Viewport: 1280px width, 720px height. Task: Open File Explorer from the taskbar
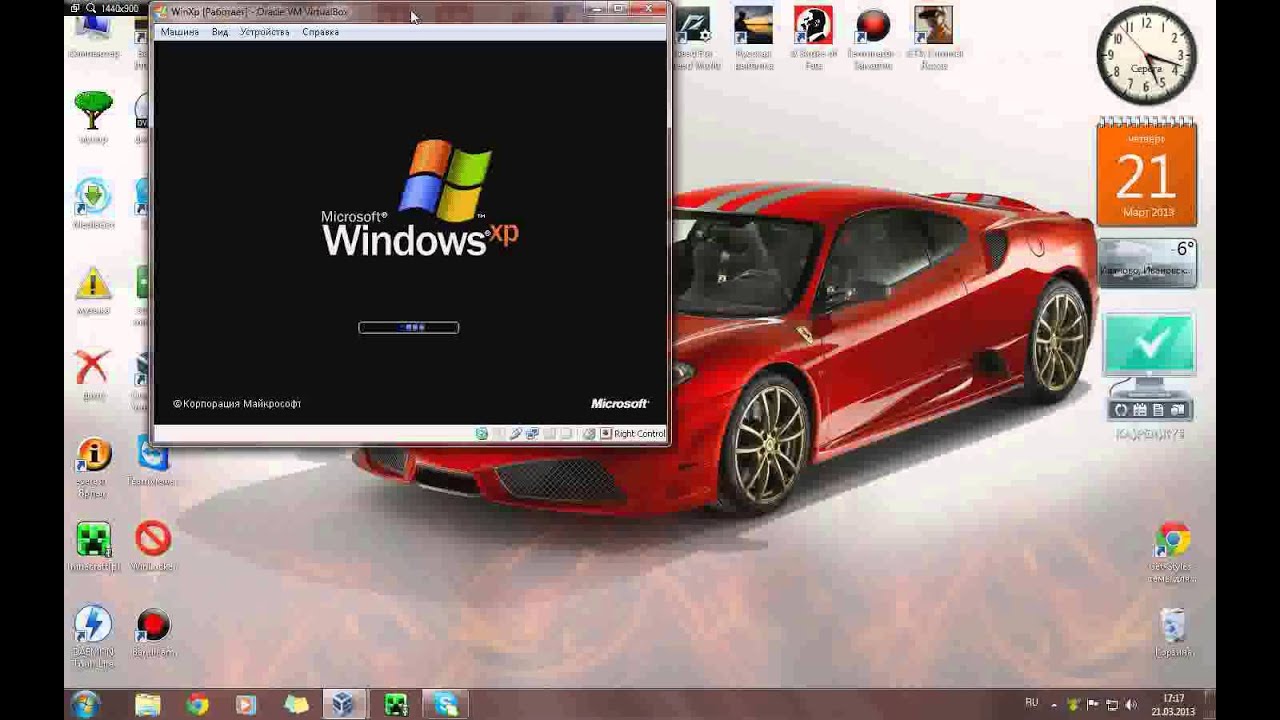(147, 705)
